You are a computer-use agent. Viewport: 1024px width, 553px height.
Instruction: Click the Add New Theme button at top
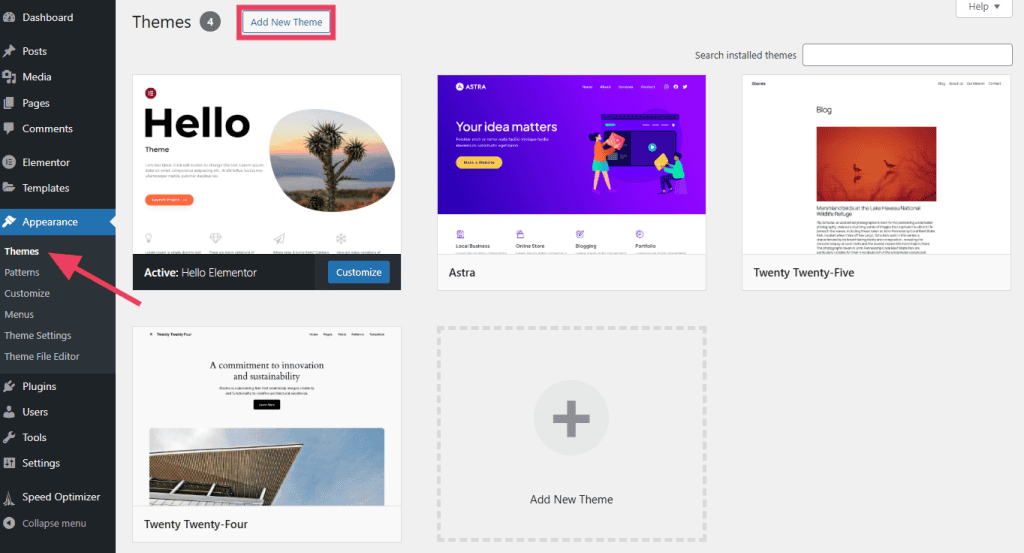click(x=286, y=22)
